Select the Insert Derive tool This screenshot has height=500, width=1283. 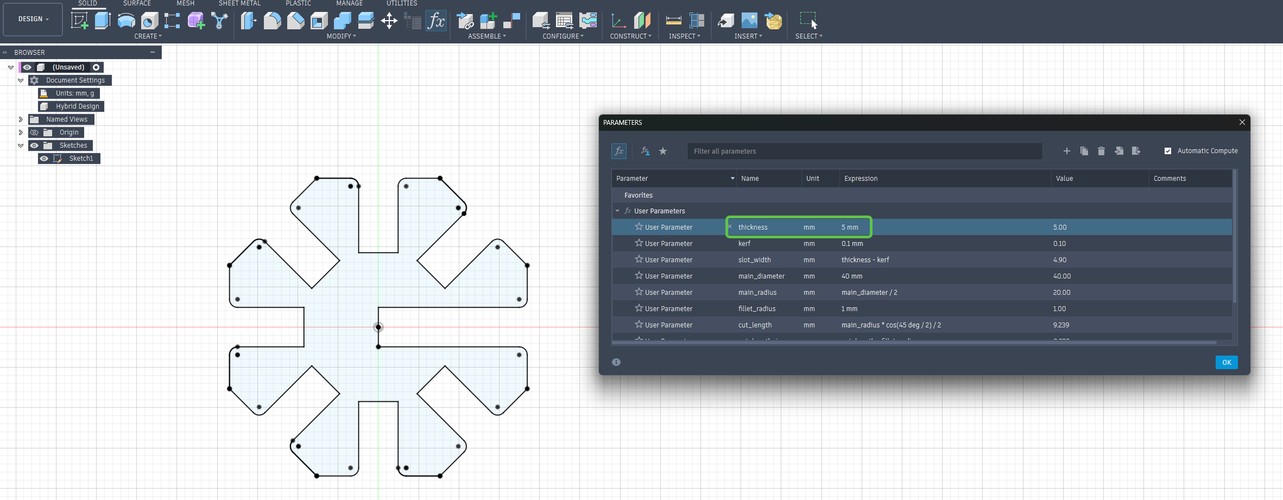tap(726, 20)
